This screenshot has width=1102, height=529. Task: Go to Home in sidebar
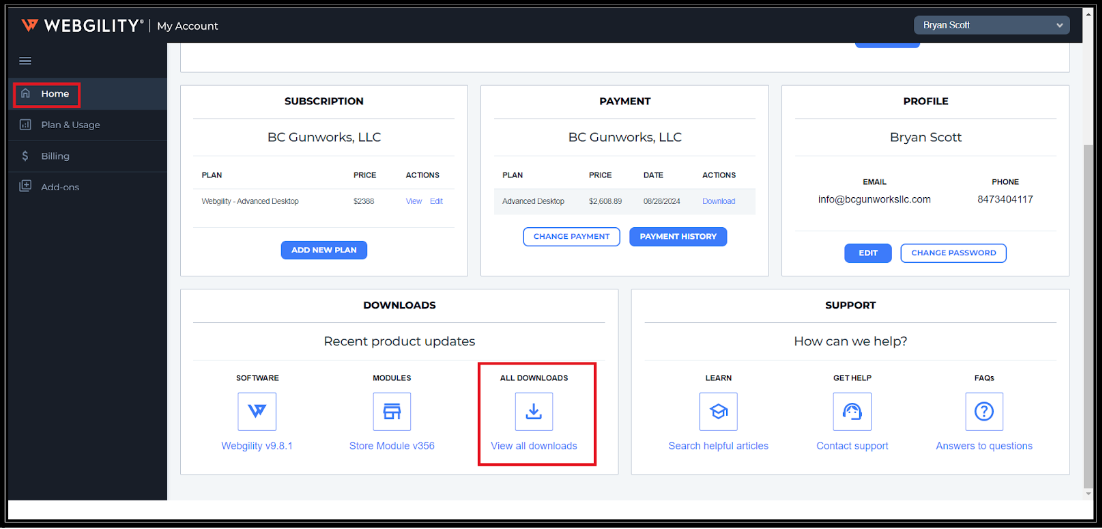(55, 94)
